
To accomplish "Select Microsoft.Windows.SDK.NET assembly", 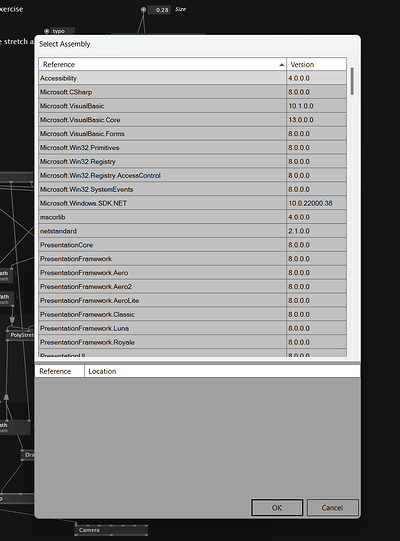I will (x=193, y=203).
